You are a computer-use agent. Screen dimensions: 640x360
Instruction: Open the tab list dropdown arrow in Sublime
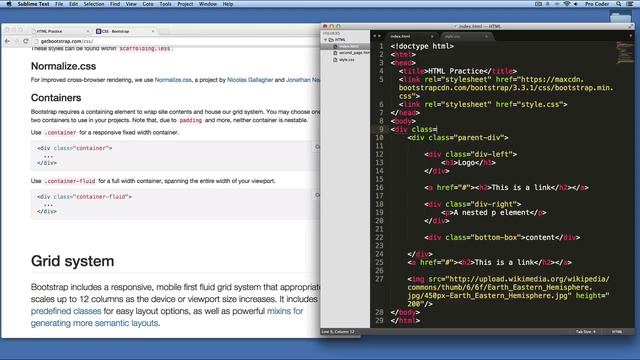click(631, 36)
